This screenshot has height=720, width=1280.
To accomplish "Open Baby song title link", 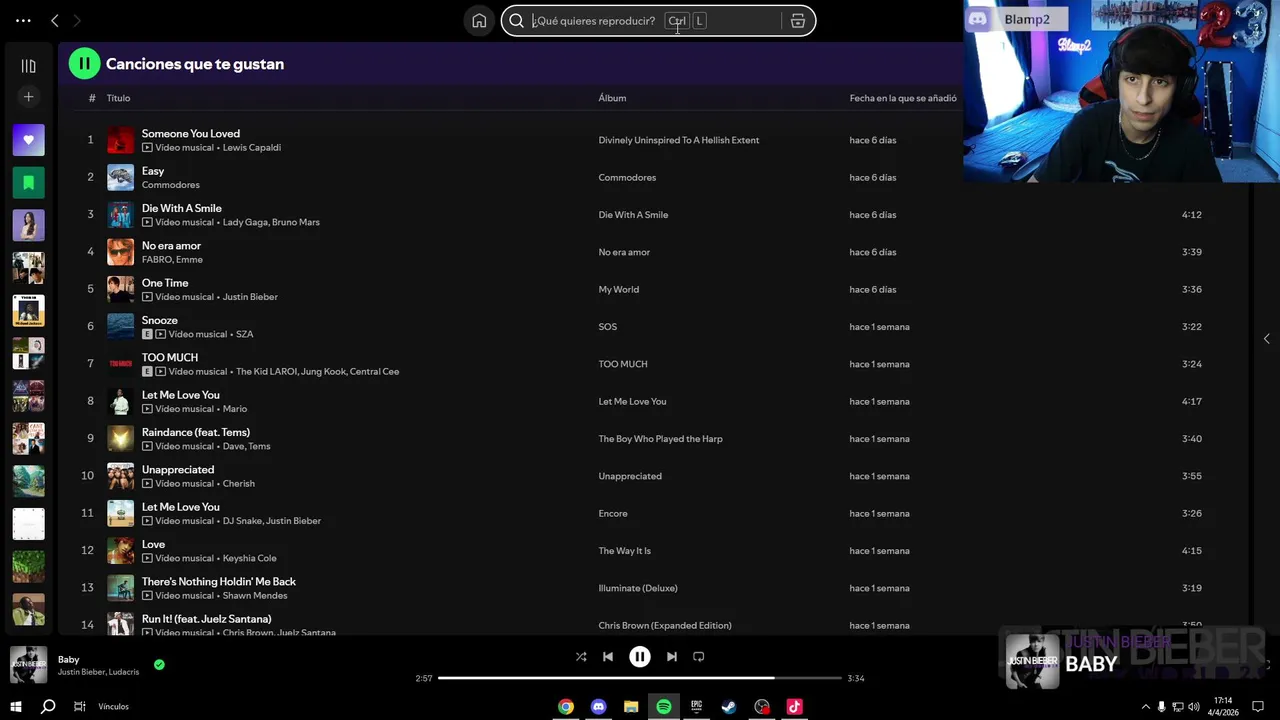I will point(68,660).
